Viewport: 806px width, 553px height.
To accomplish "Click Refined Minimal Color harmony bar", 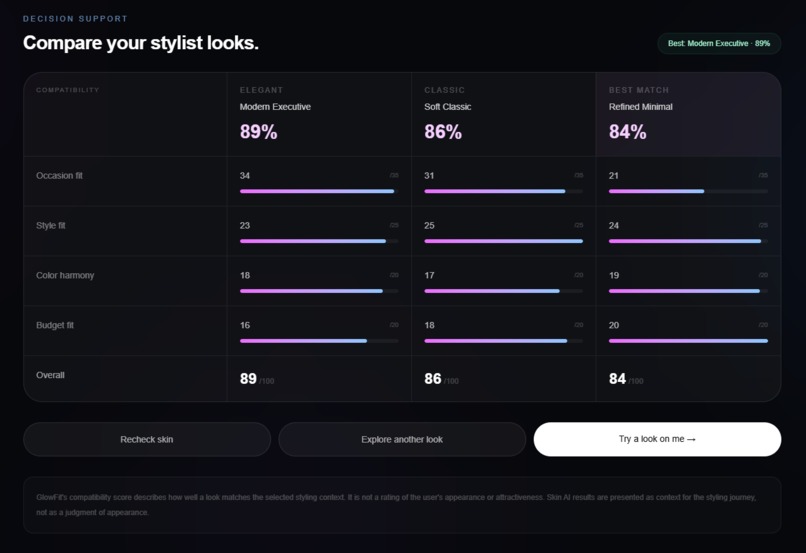I will point(688,291).
